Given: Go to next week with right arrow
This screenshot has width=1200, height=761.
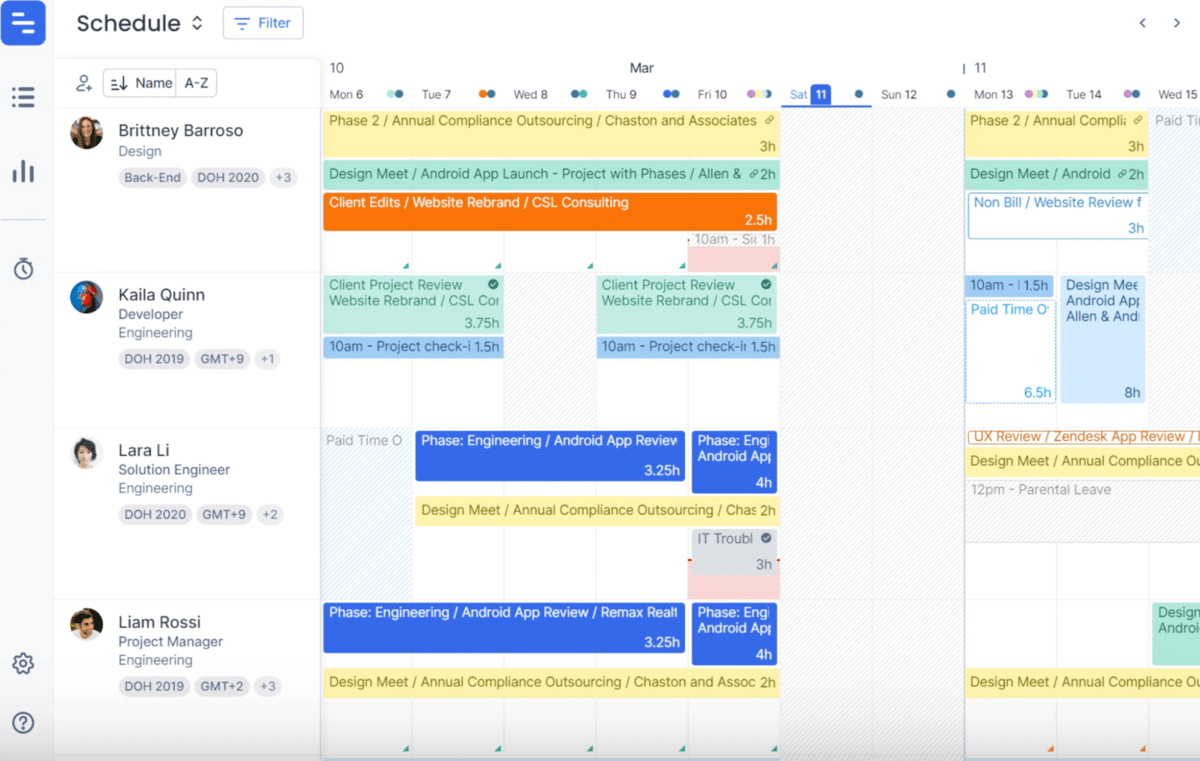Looking at the screenshot, I should click(1176, 23).
